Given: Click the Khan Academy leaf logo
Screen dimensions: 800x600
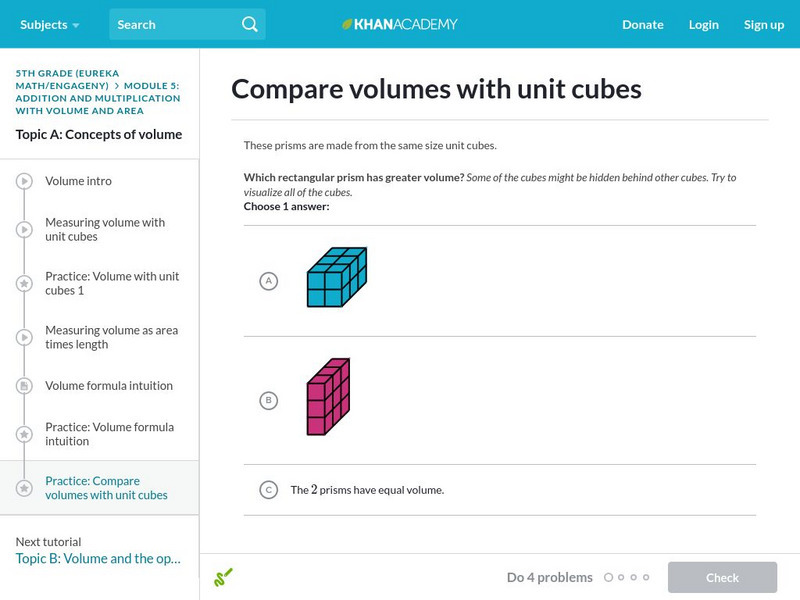Looking at the screenshot, I should click(348, 24).
